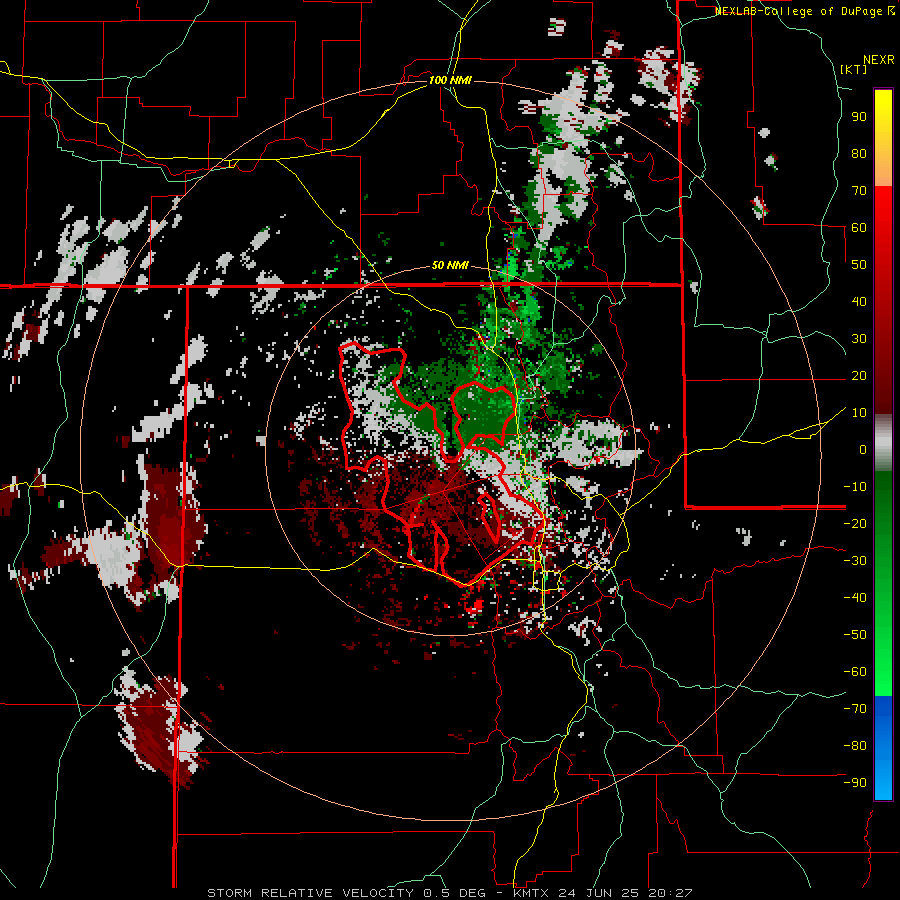The width and height of the screenshot is (900, 900).
Task: Click the -80 value on velocity scale
Action: tap(855, 746)
